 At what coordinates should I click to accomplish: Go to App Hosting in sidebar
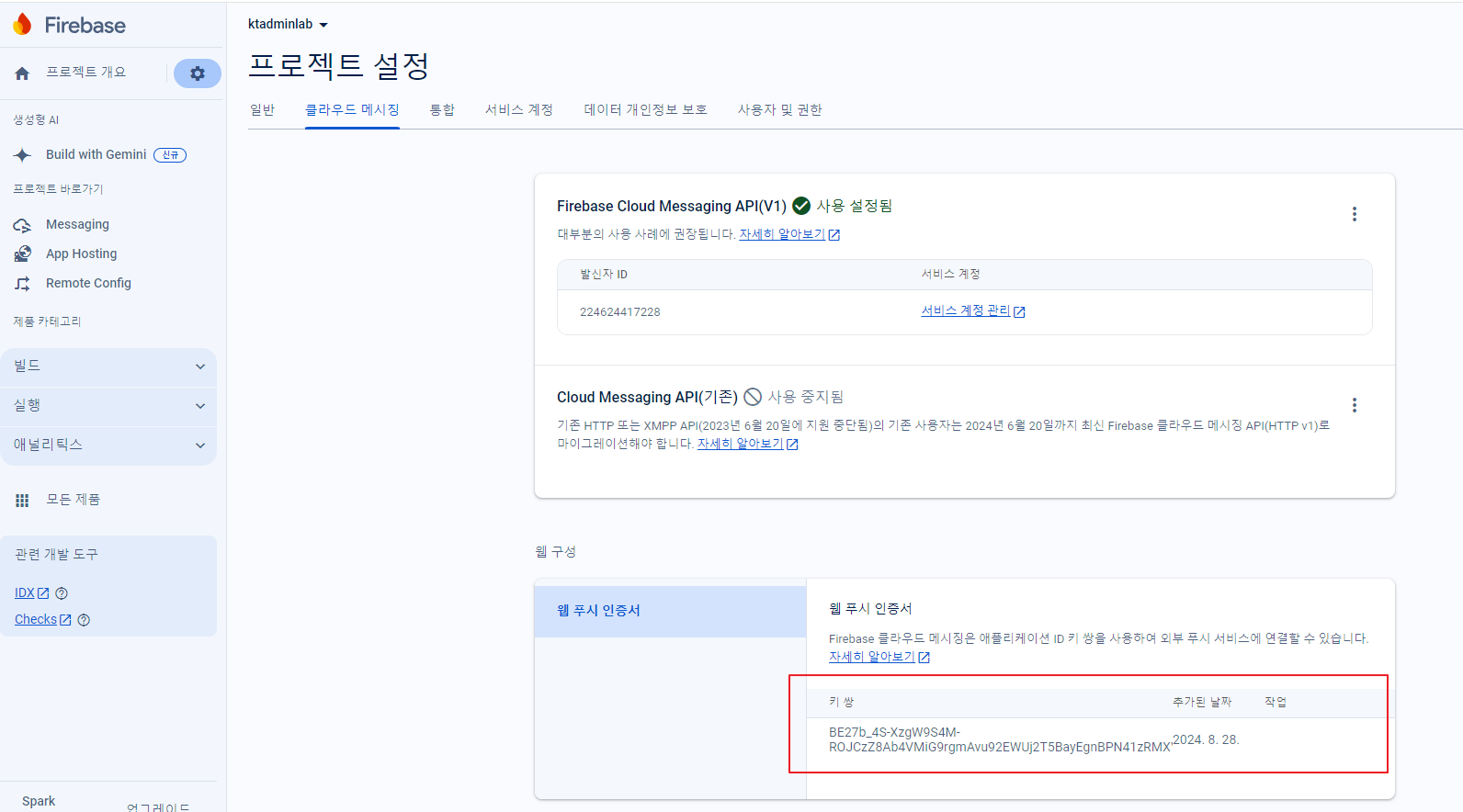(82, 254)
